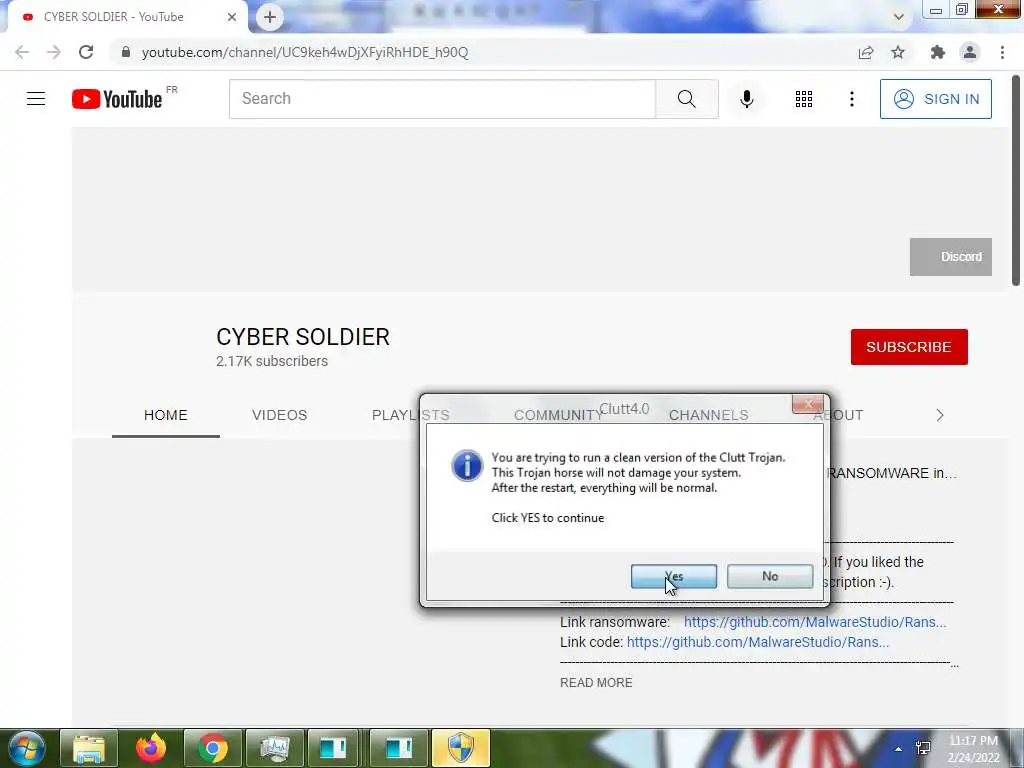Open the ransomware GitHub link

(815, 622)
